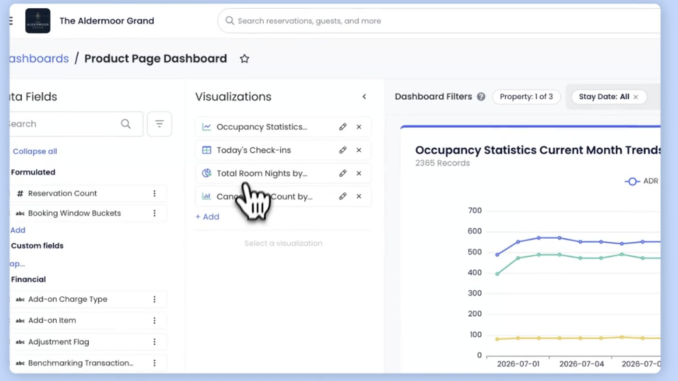The width and height of the screenshot is (678, 381).
Task: Open the Property: 1 of 3 filter
Action: 526,97
